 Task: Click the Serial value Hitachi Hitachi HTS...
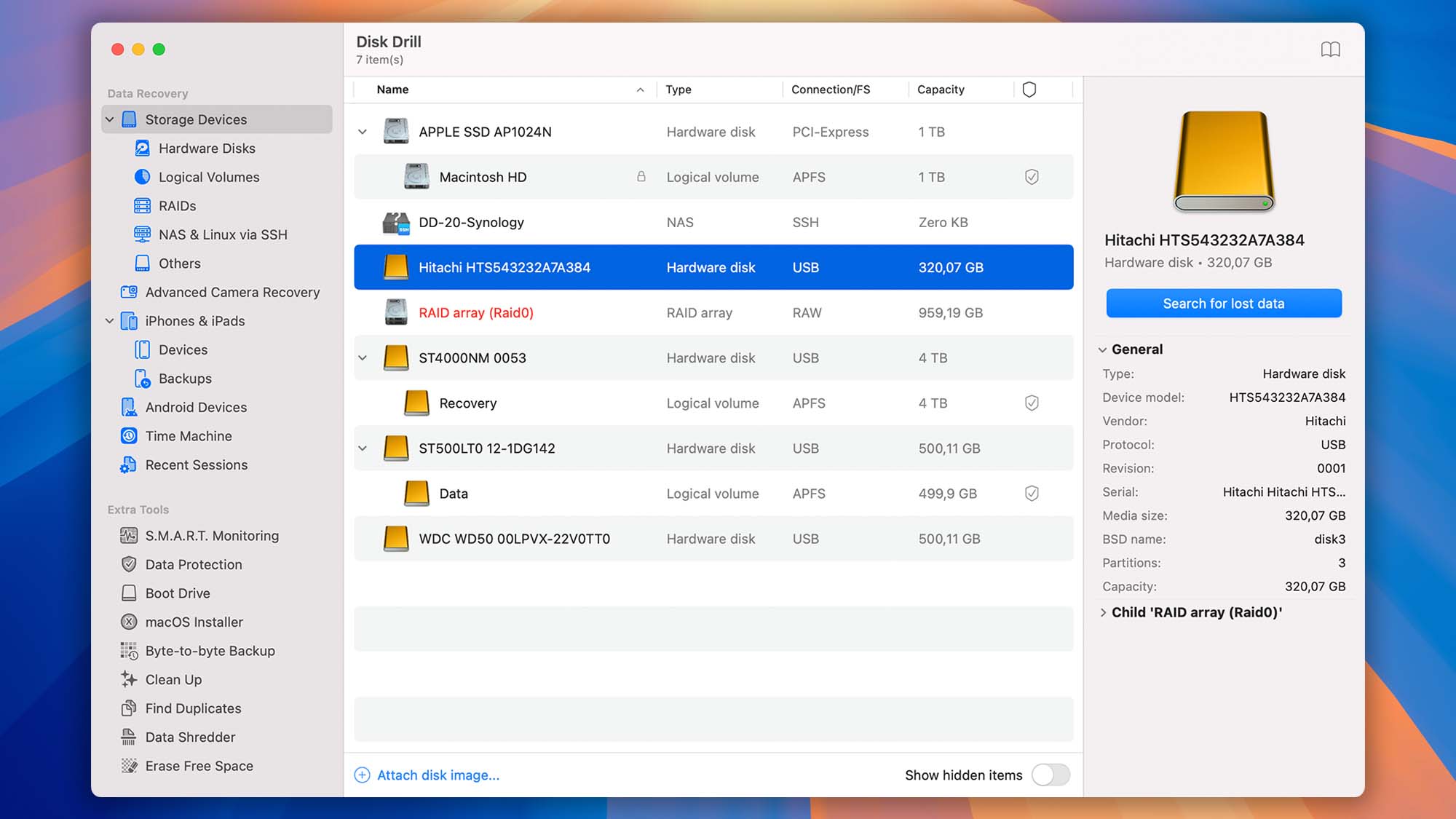point(1283,492)
